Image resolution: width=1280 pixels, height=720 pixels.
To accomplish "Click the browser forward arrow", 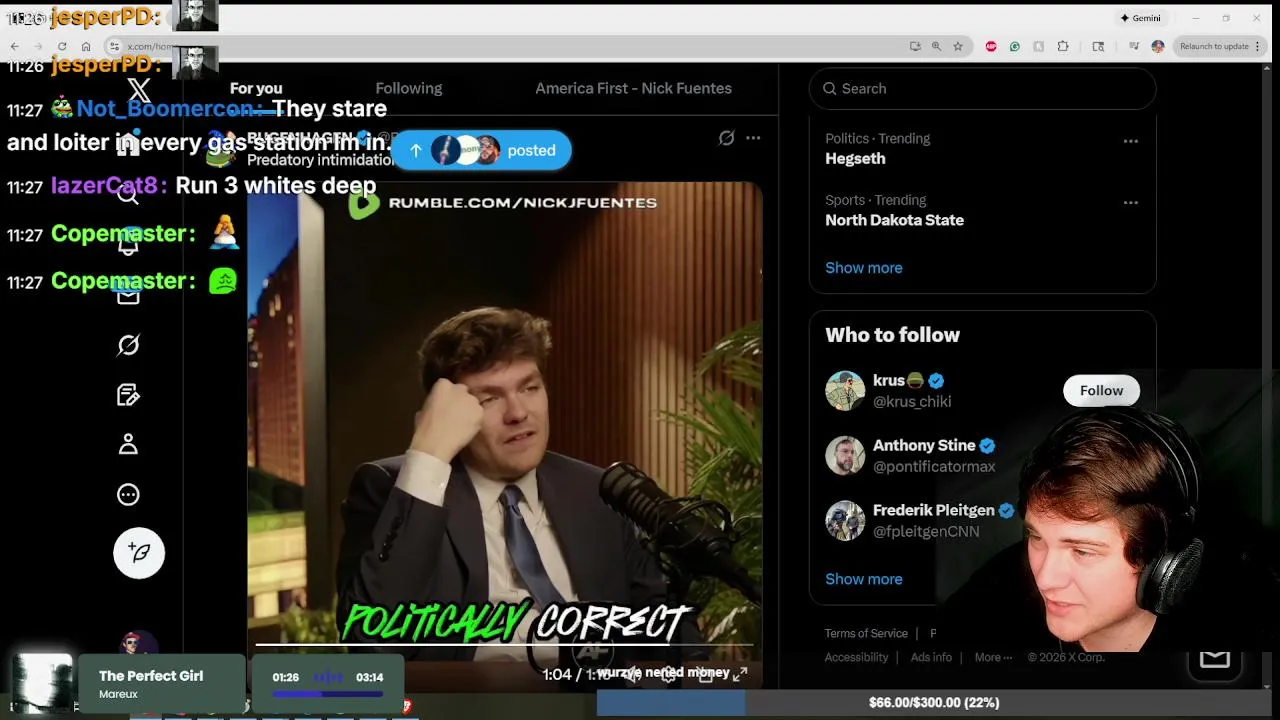I will [38, 46].
